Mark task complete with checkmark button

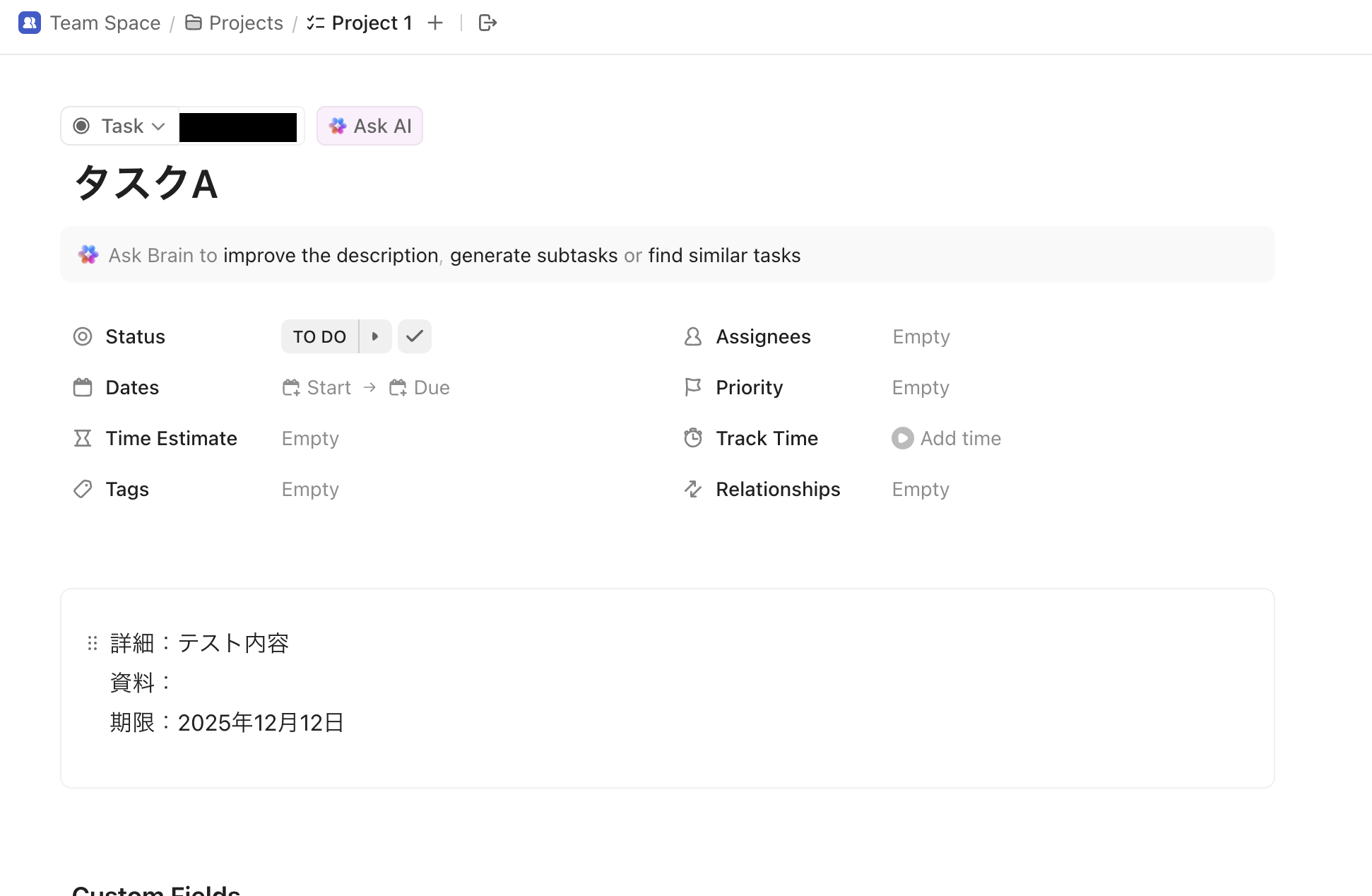pos(415,336)
